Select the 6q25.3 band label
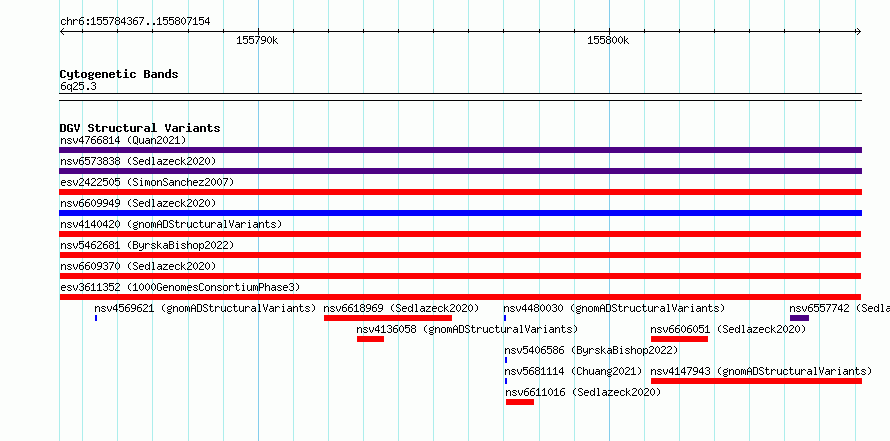Image resolution: width=890 pixels, height=441 pixels. click(x=78, y=86)
